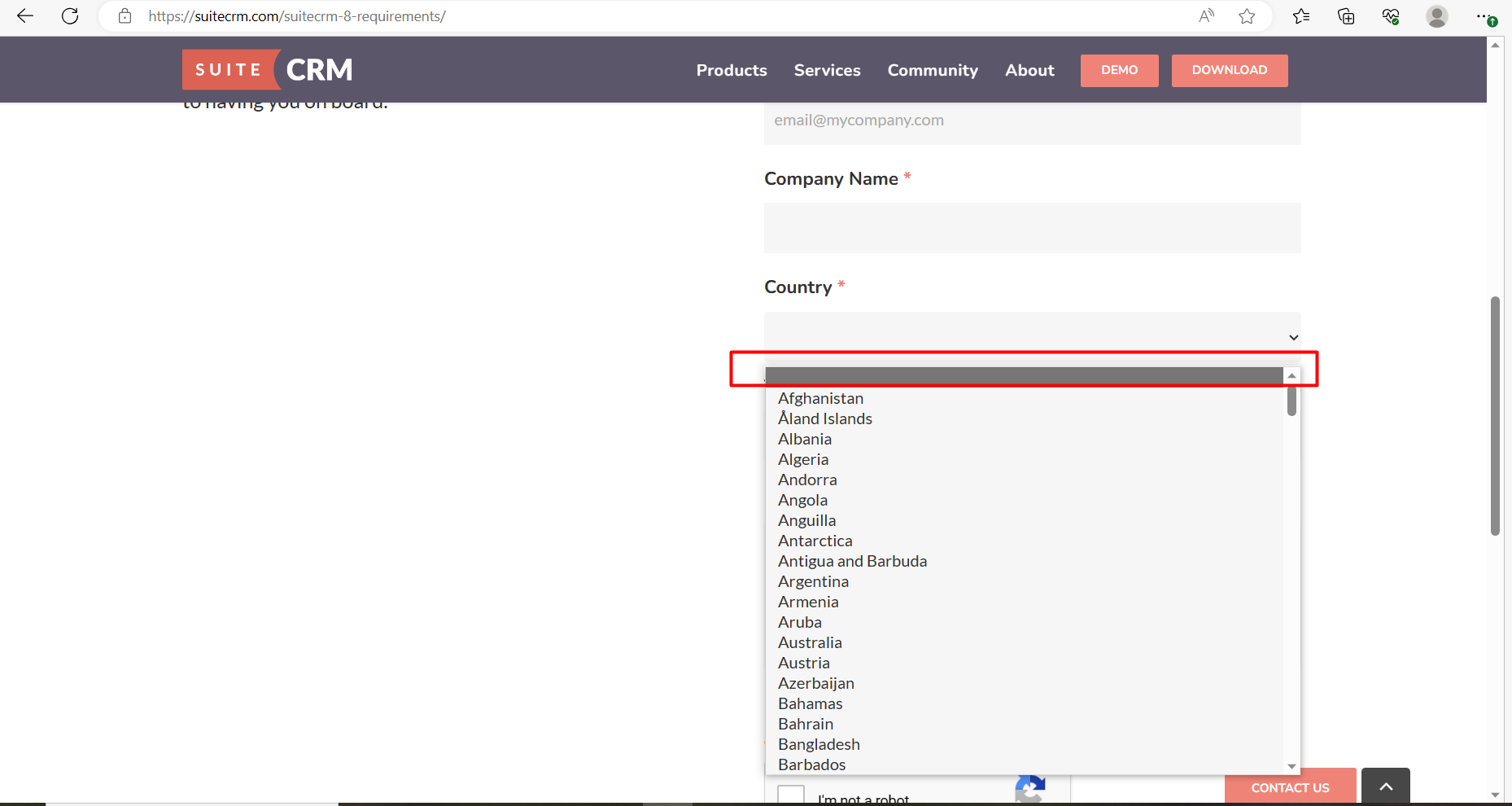The width and height of the screenshot is (1512, 806).
Task: Select Bangladesh from country list
Action: 1024,744
